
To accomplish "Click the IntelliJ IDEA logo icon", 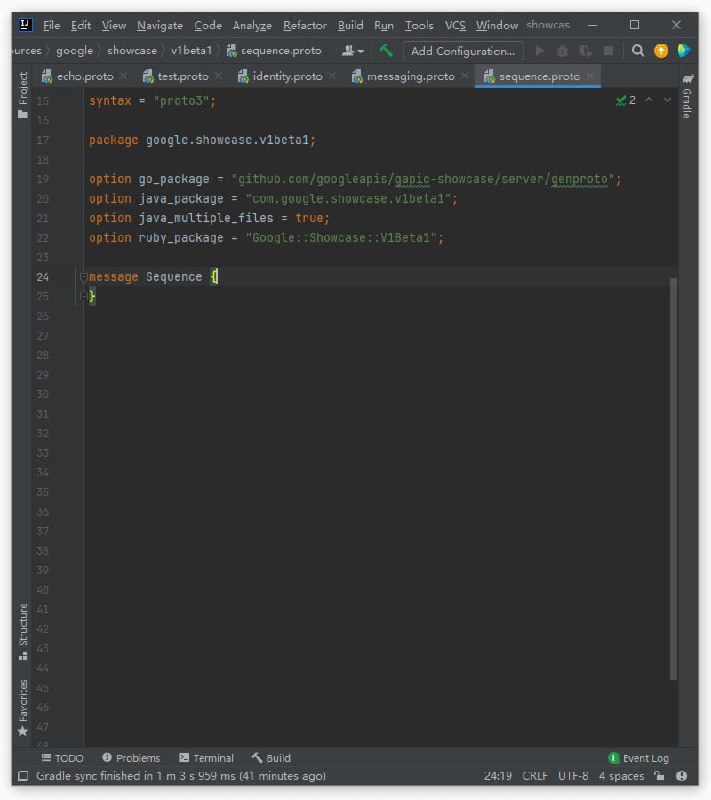I will coord(26,24).
